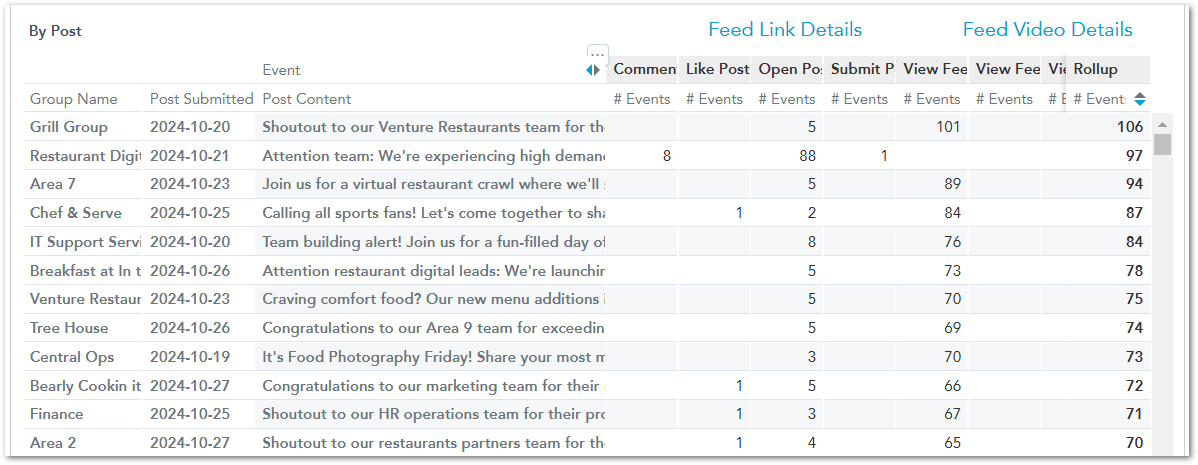Select the 106 Rollup total value
The width and height of the screenshot is (1198, 465).
[x=1129, y=128]
